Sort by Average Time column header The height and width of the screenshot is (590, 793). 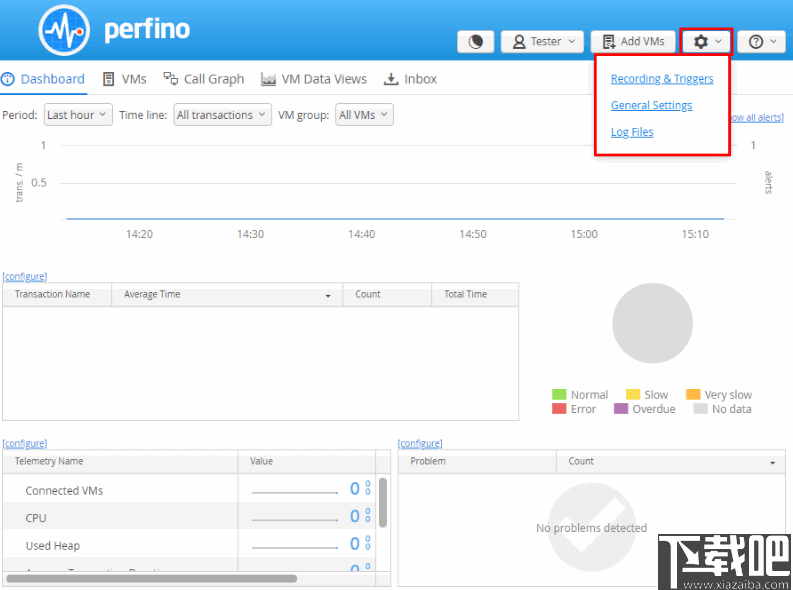(x=227, y=294)
